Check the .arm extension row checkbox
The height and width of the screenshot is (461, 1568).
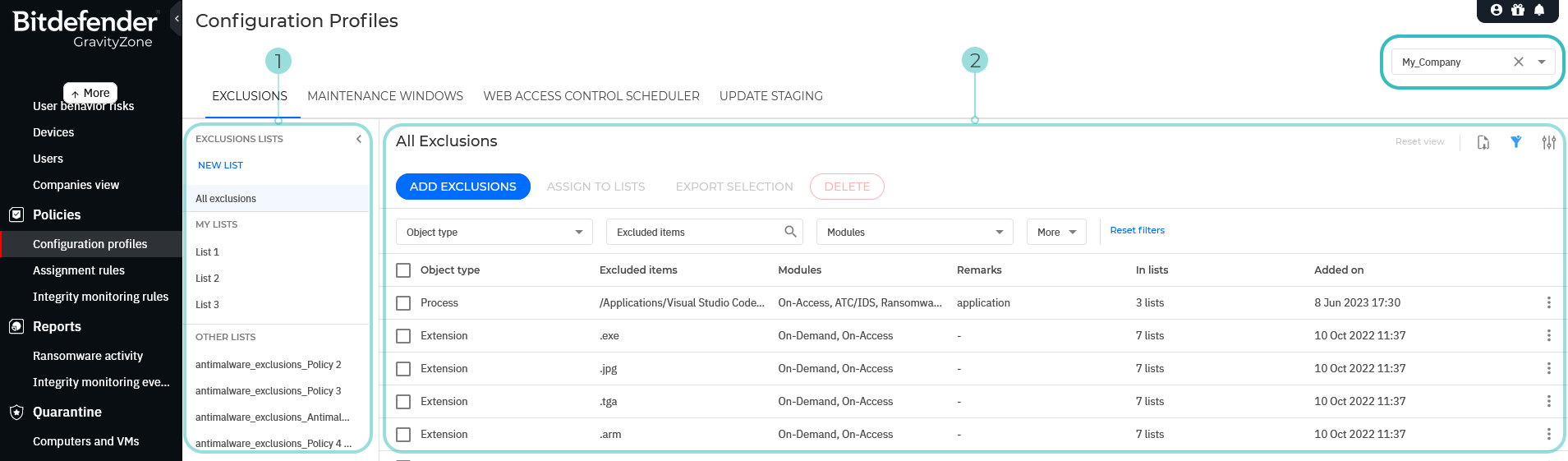pyautogui.click(x=403, y=435)
